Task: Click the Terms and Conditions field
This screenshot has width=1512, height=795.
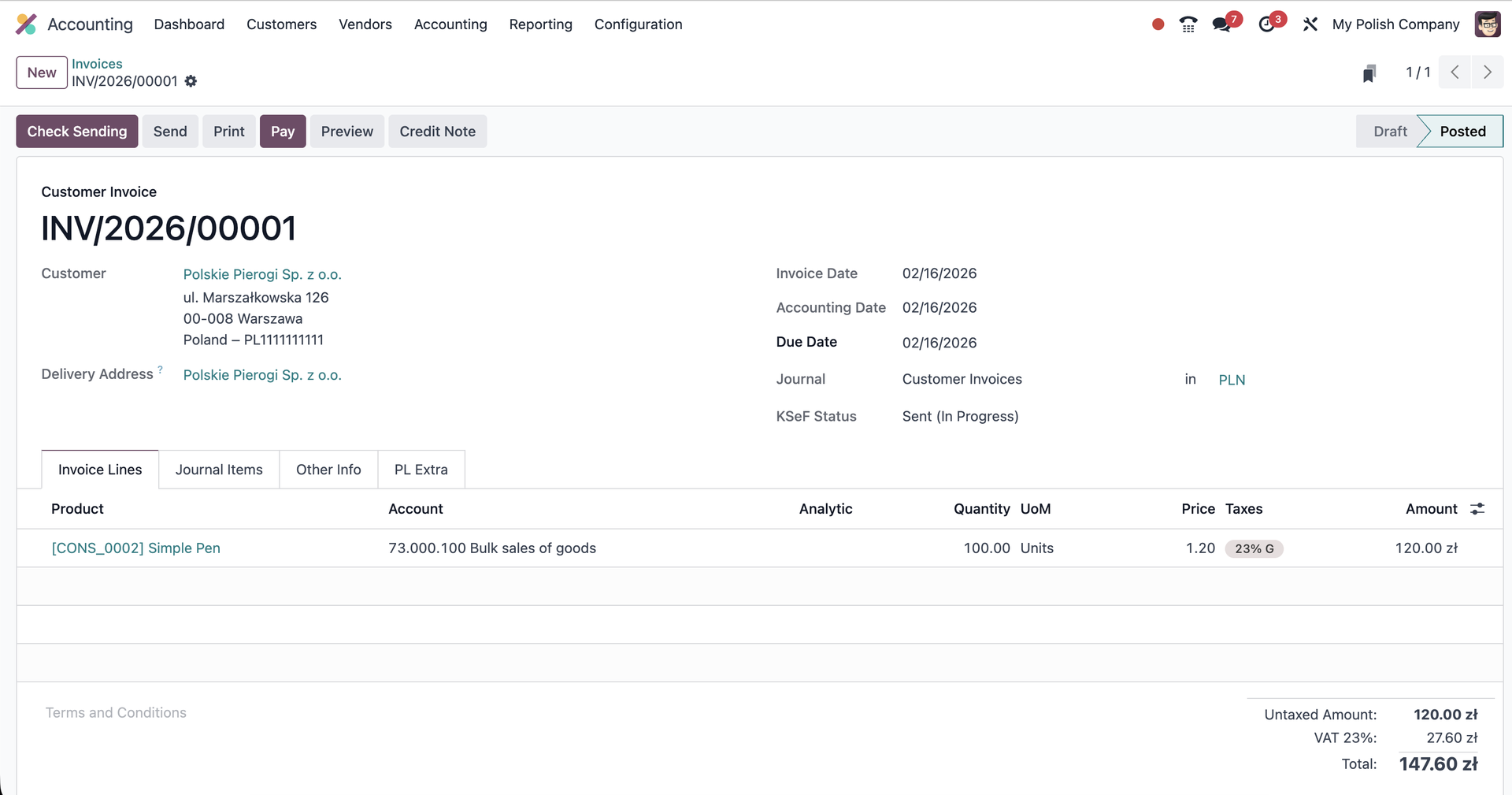Action: (116, 712)
